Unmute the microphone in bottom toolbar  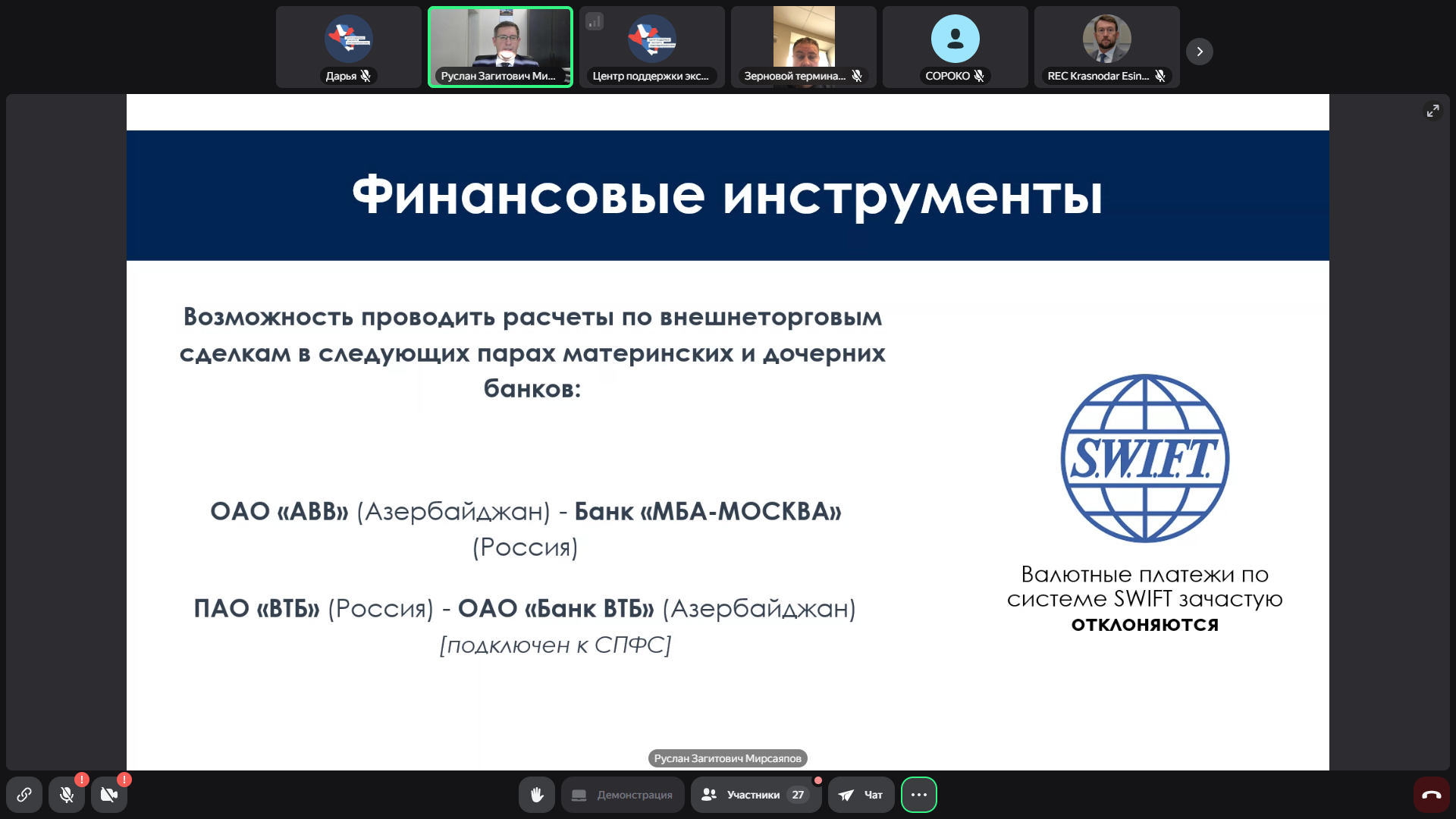(67, 795)
